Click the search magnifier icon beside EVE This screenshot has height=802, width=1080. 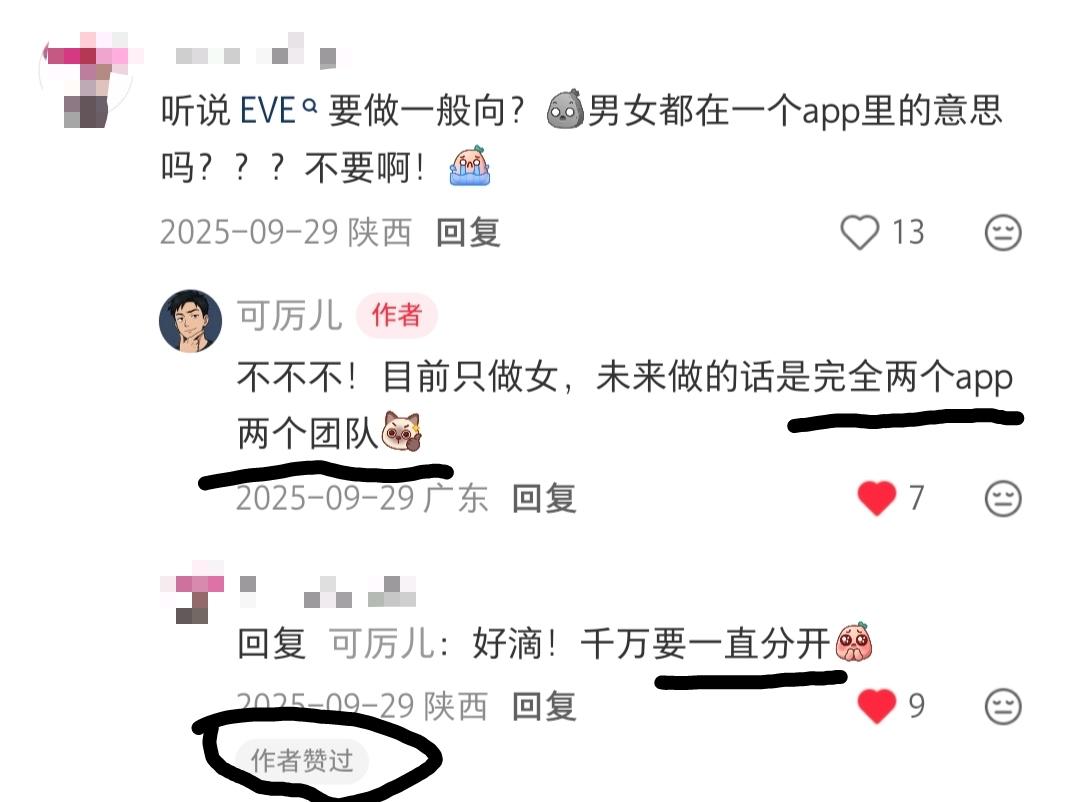[310, 105]
